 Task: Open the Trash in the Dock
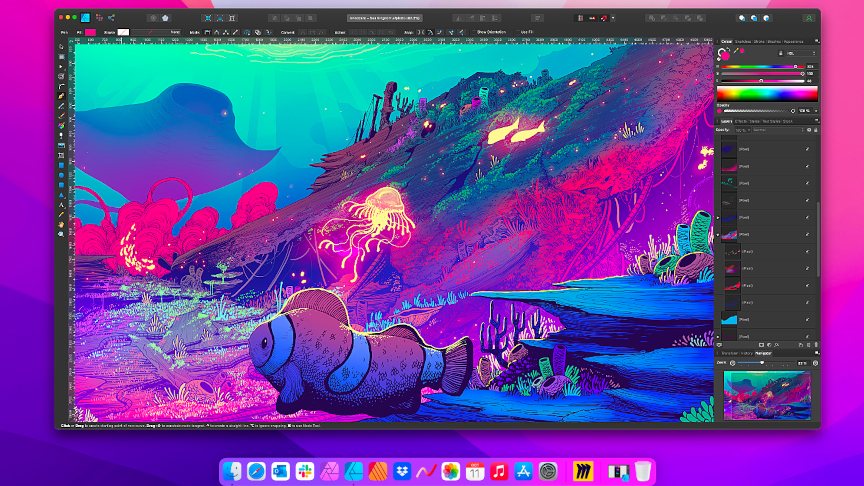click(643, 472)
